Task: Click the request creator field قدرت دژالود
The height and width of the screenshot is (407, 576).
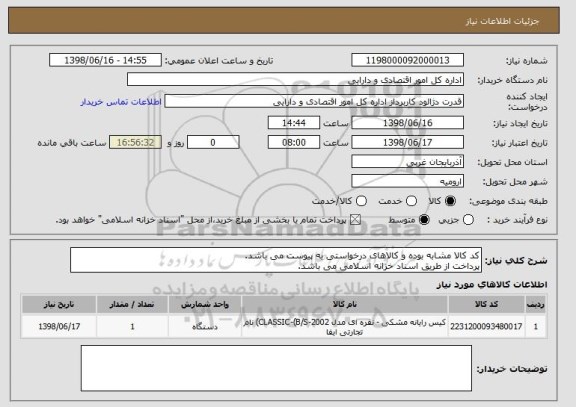Action: pyautogui.click(x=314, y=102)
